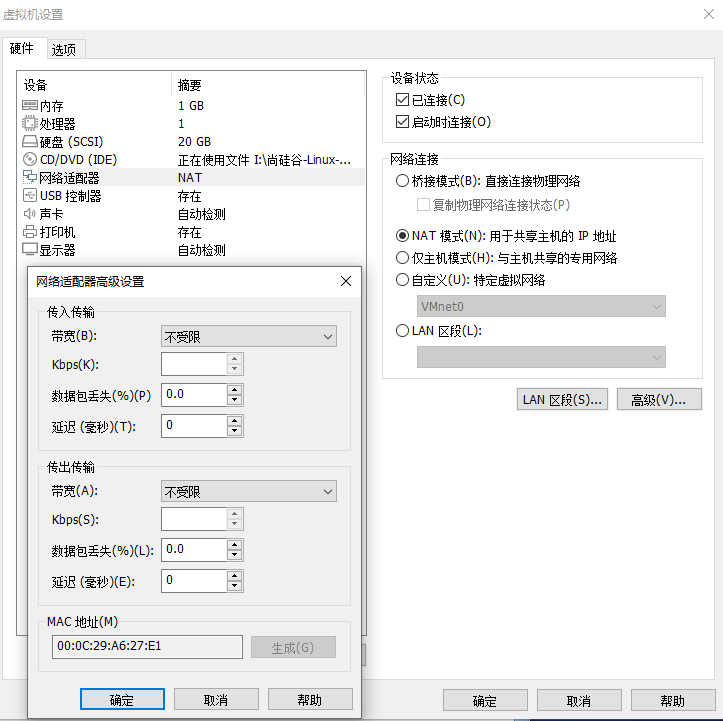Click the outgoing 数据包丢失(%)(L) value field
Image resolution: width=723 pixels, height=721 pixels.
point(194,550)
